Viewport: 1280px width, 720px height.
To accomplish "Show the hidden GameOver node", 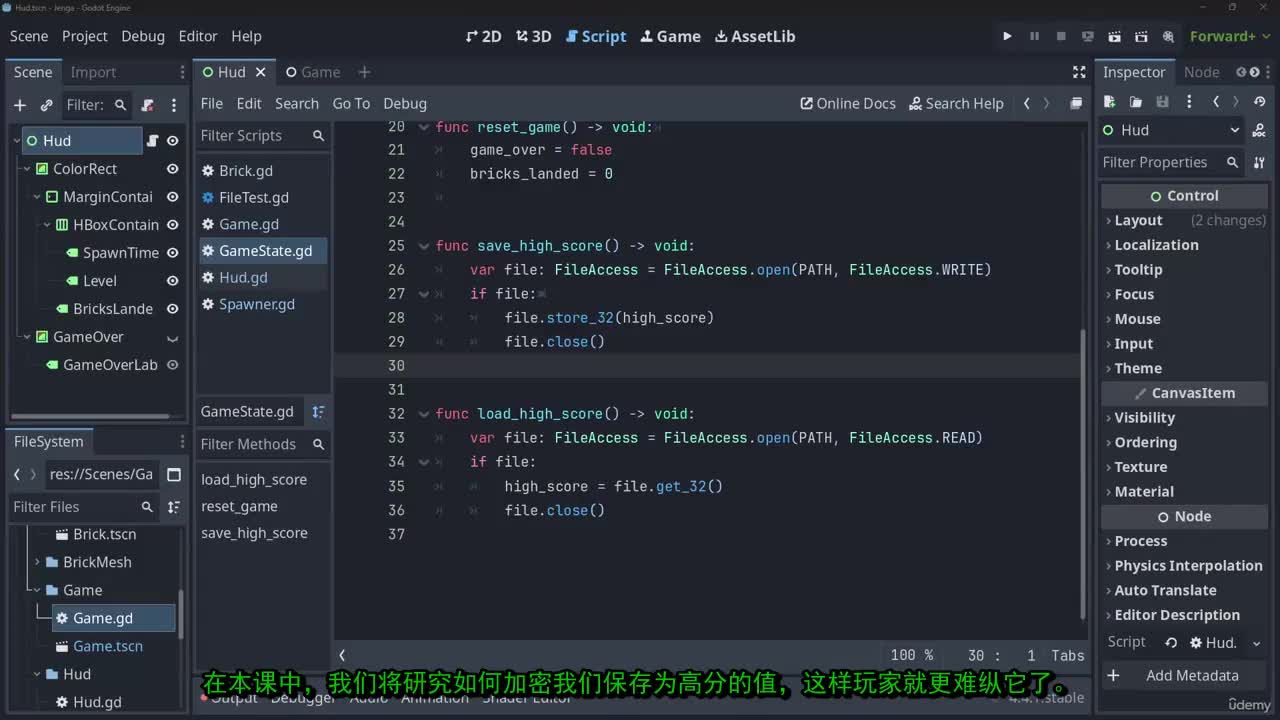I will click(x=172, y=337).
